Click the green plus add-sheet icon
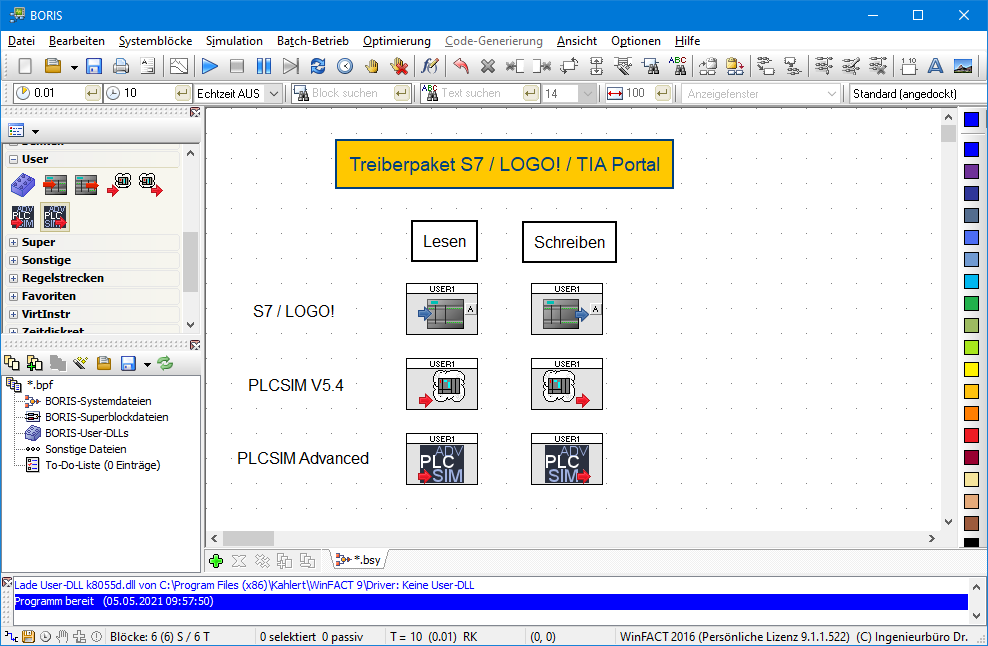The height and width of the screenshot is (646, 988). (x=216, y=561)
